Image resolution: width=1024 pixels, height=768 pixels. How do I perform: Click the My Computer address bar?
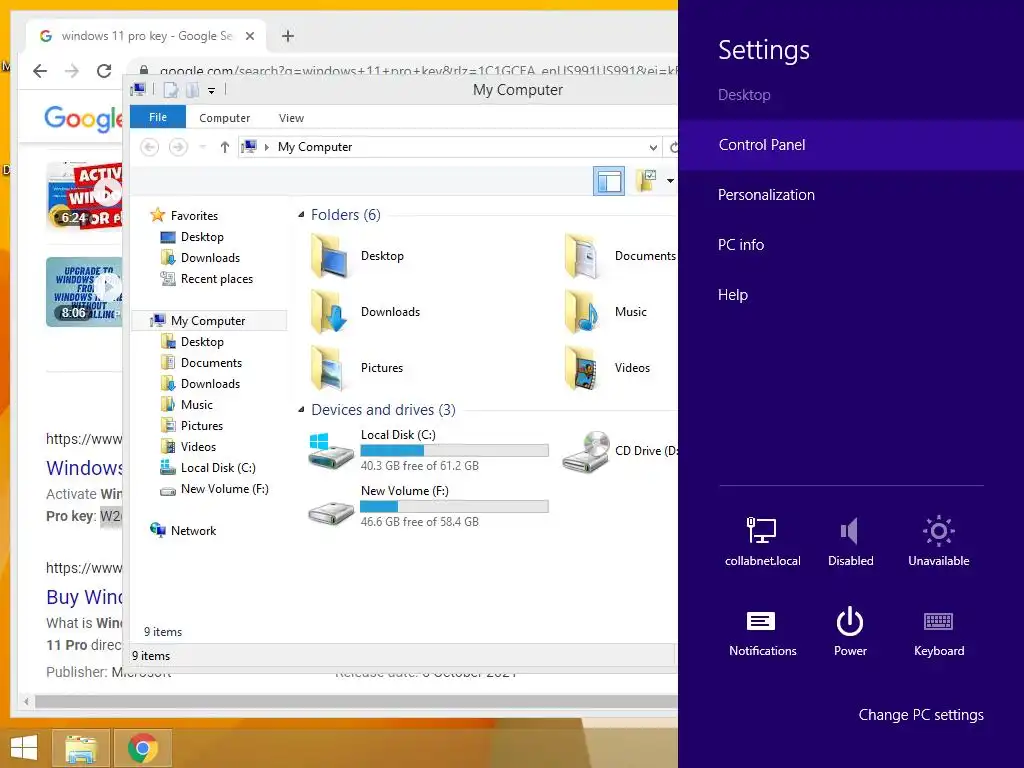point(449,147)
